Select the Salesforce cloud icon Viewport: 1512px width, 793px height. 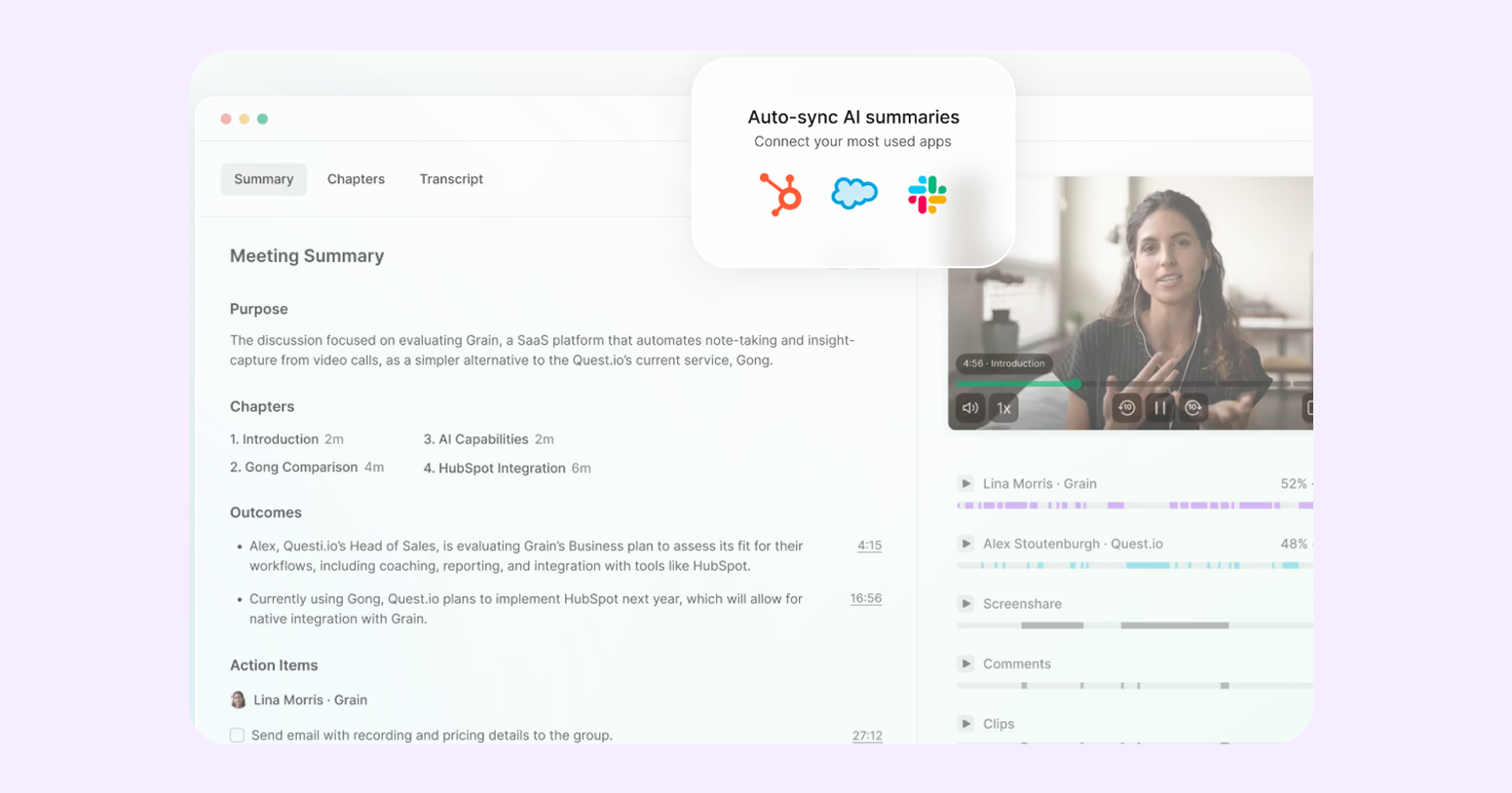click(x=854, y=194)
